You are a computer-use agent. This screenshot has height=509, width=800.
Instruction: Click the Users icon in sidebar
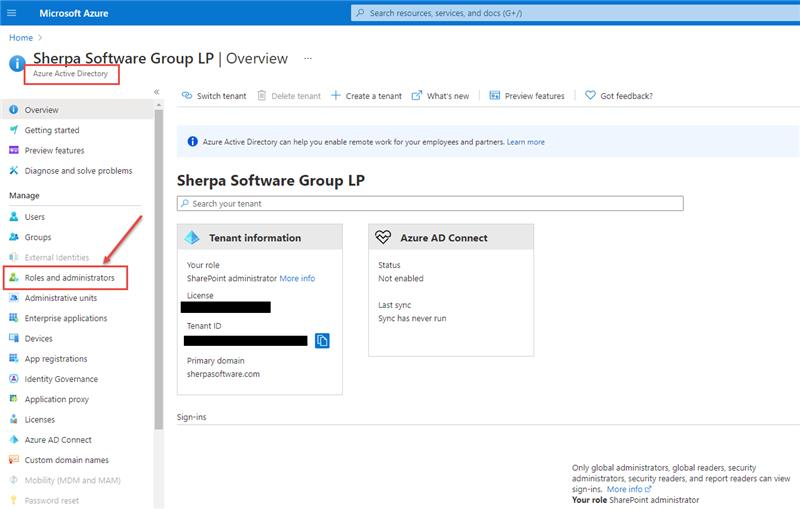tap(13, 217)
